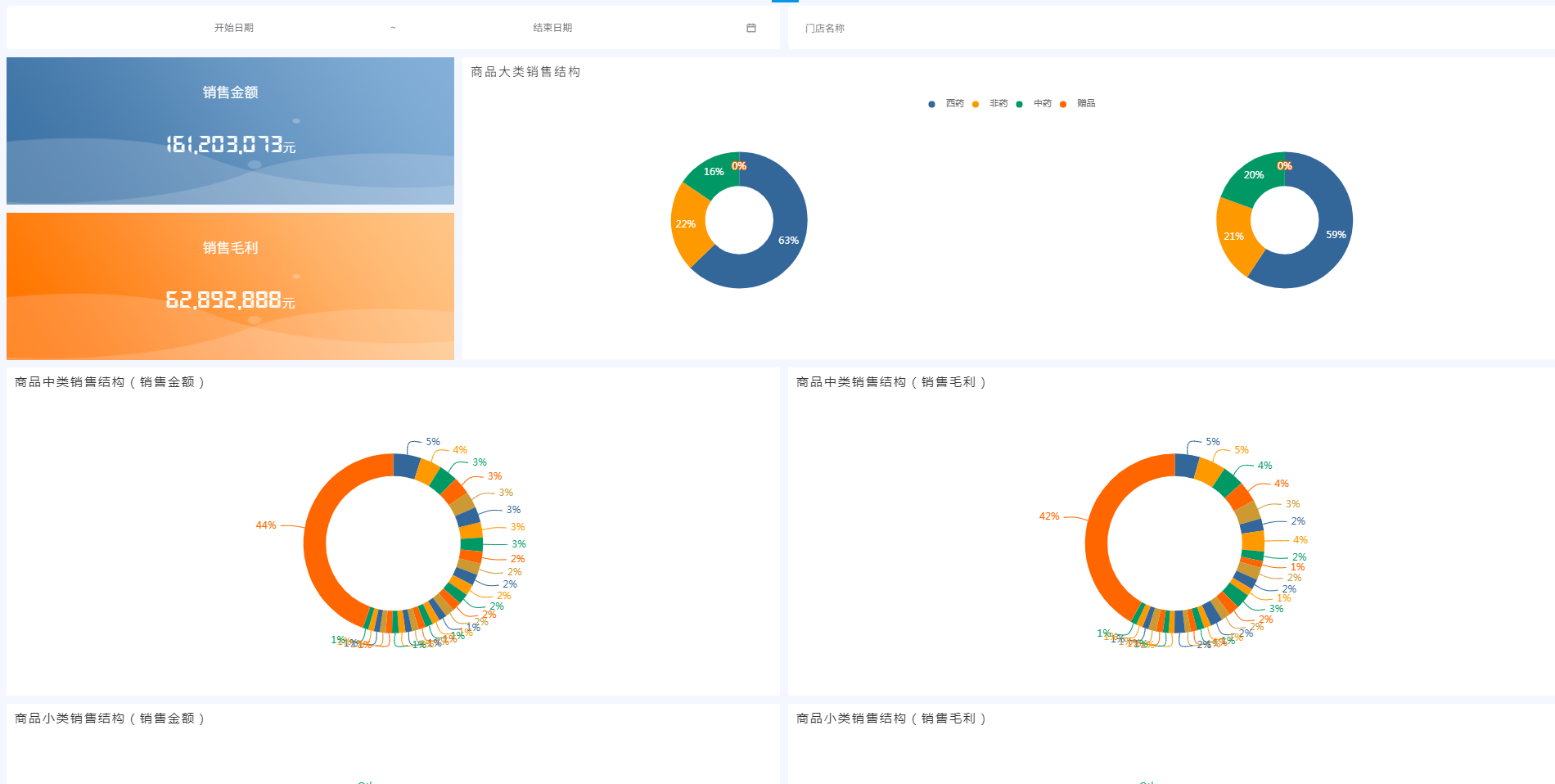Select the 59% blue slice in right donut
Viewport: 1555px width, 784px height.
[x=1334, y=236]
